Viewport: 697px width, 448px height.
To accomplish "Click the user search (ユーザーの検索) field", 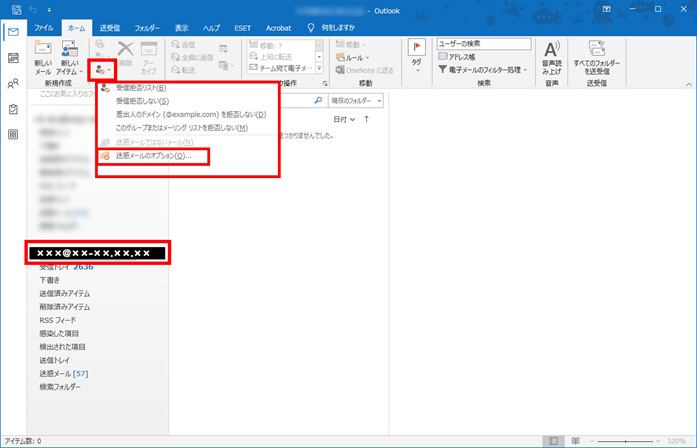I will pos(482,43).
